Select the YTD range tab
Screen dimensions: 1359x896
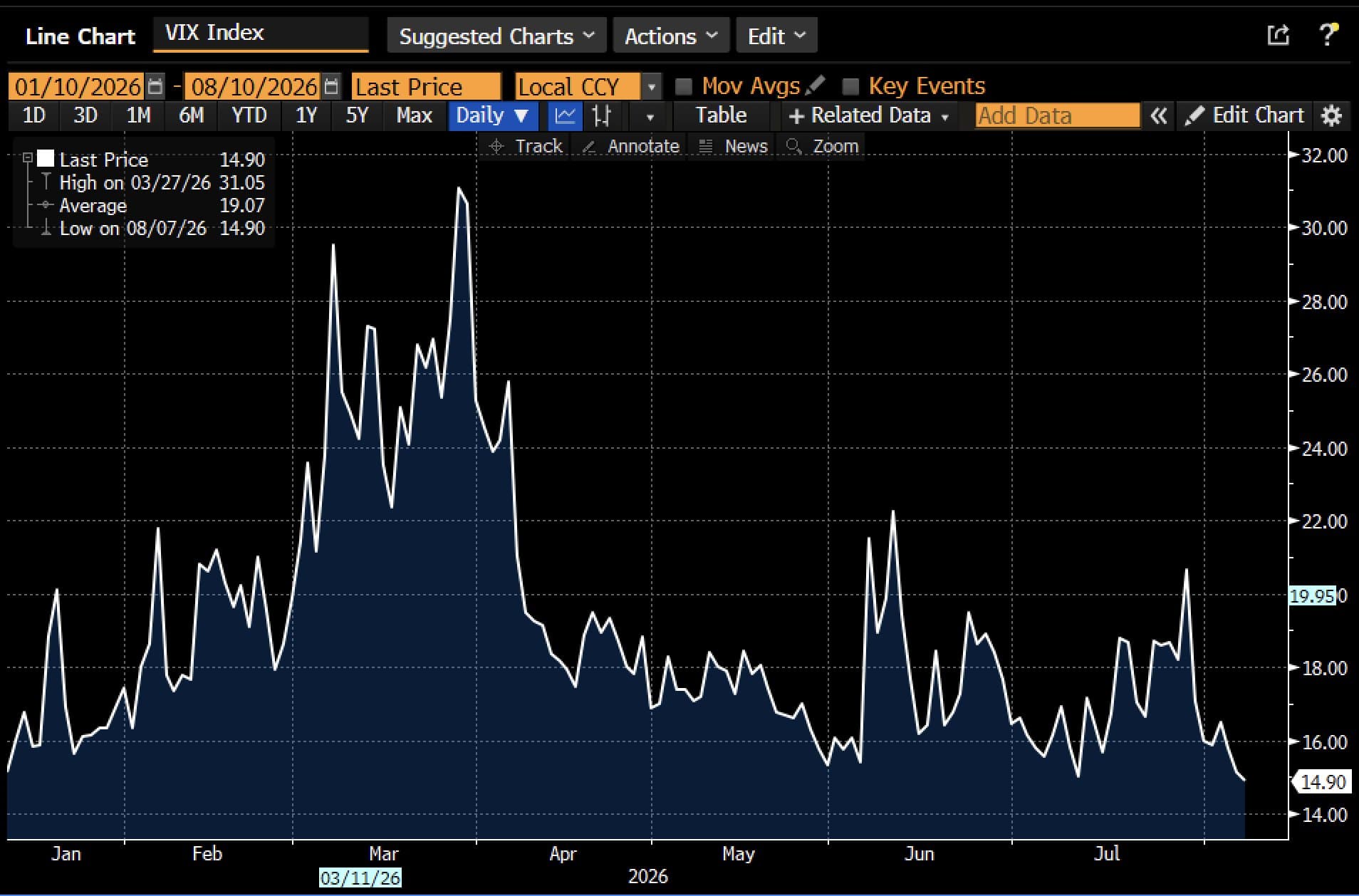coord(249,115)
